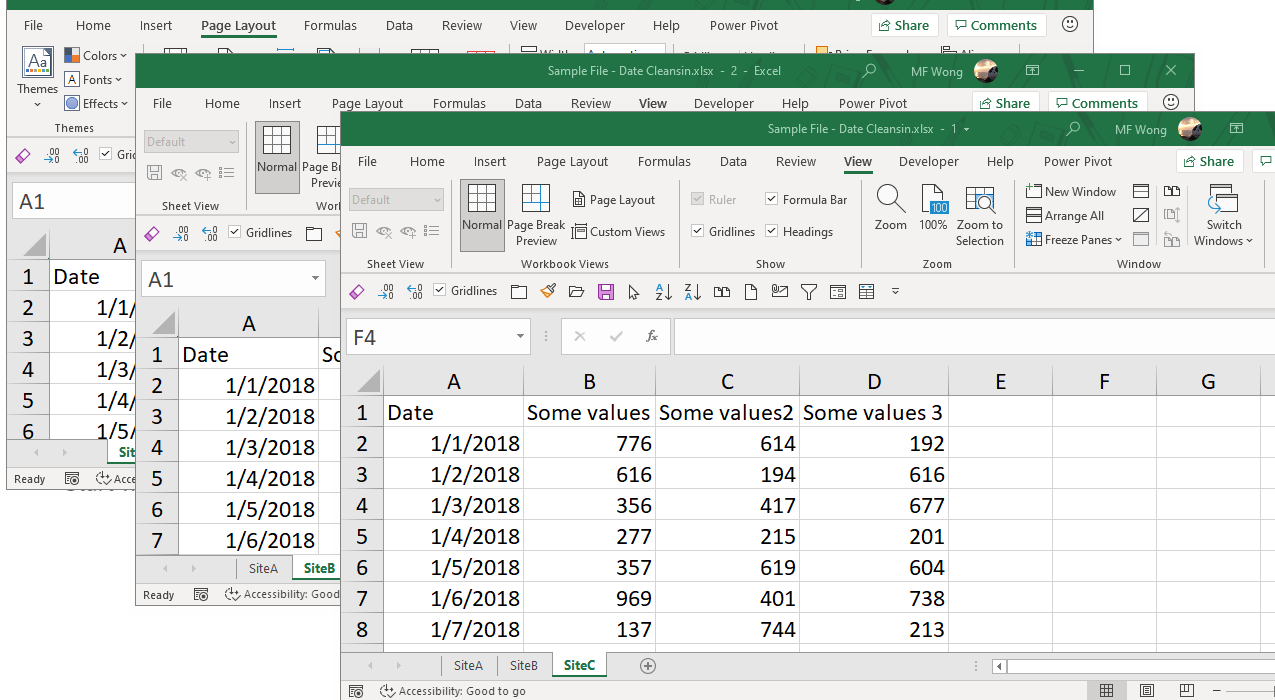Open the Zoom to Selection tool
The height and width of the screenshot is (700, 1275).
tap(979, 213)
